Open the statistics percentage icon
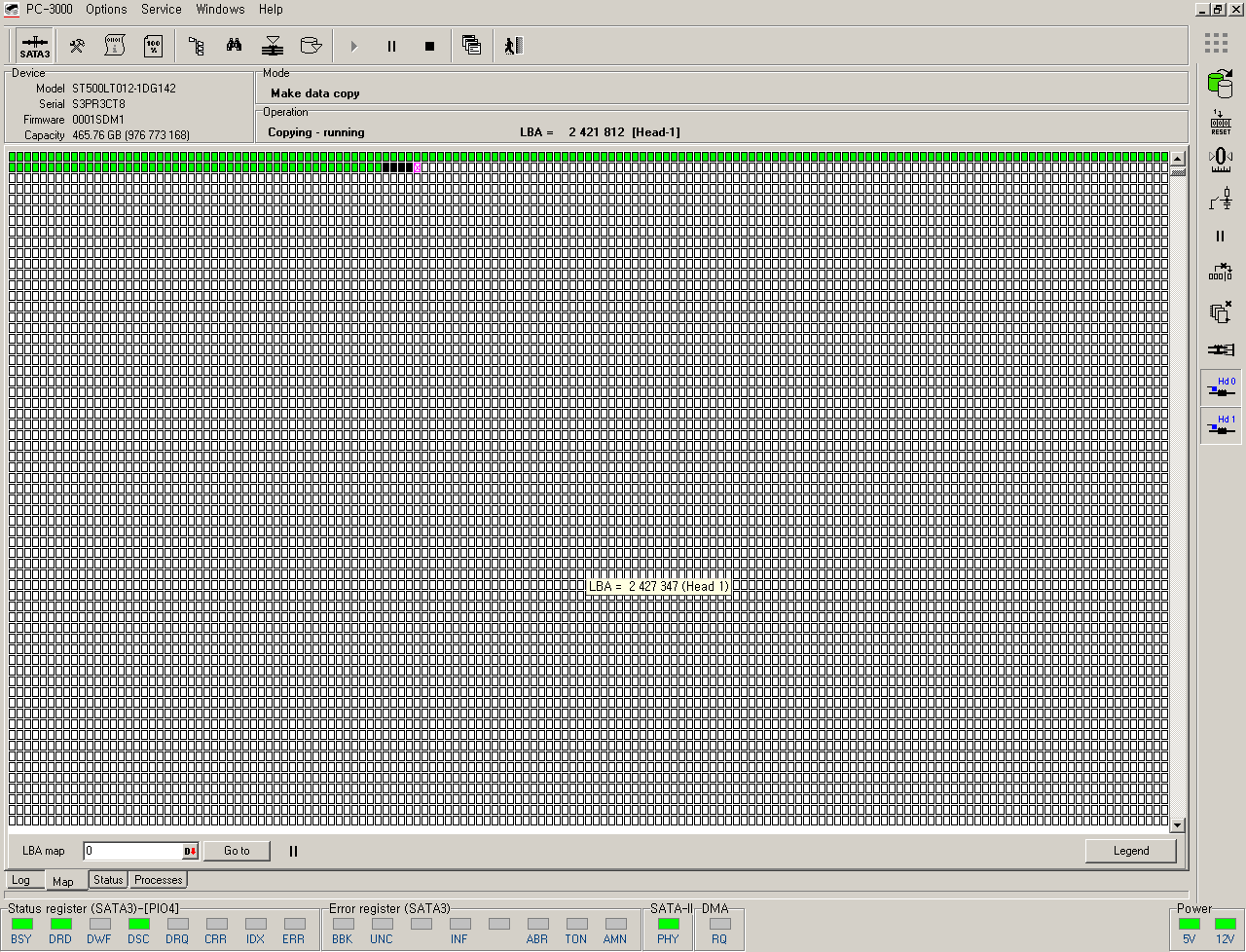Viewport: 1246px width, 952px height. 153,45
